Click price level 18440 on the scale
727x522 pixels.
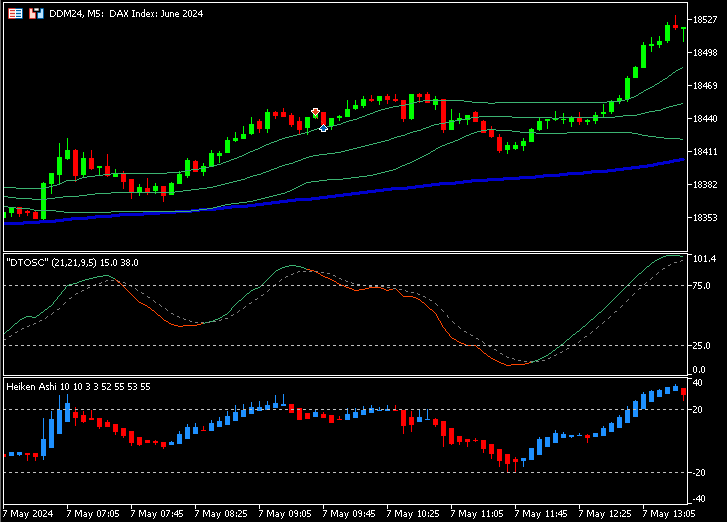705,119
